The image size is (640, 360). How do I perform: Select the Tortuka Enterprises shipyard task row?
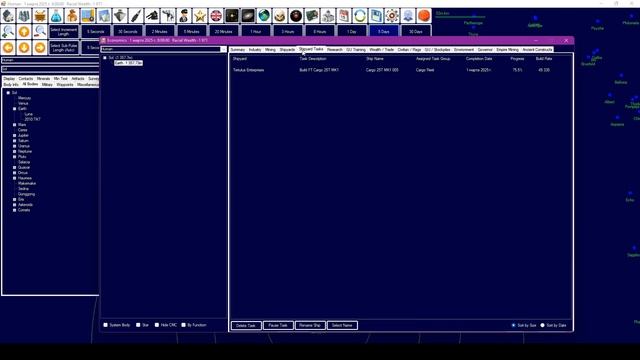click(x=400, y=70)
